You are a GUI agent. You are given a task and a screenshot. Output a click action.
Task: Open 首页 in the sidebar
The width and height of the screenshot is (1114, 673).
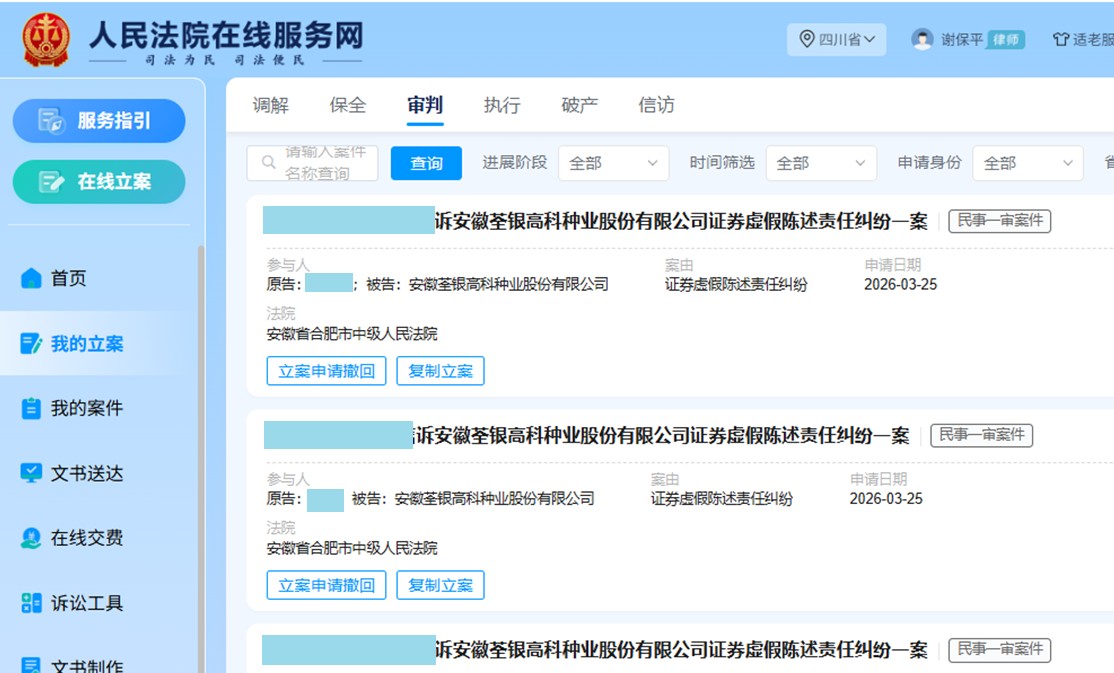(99, 279)
